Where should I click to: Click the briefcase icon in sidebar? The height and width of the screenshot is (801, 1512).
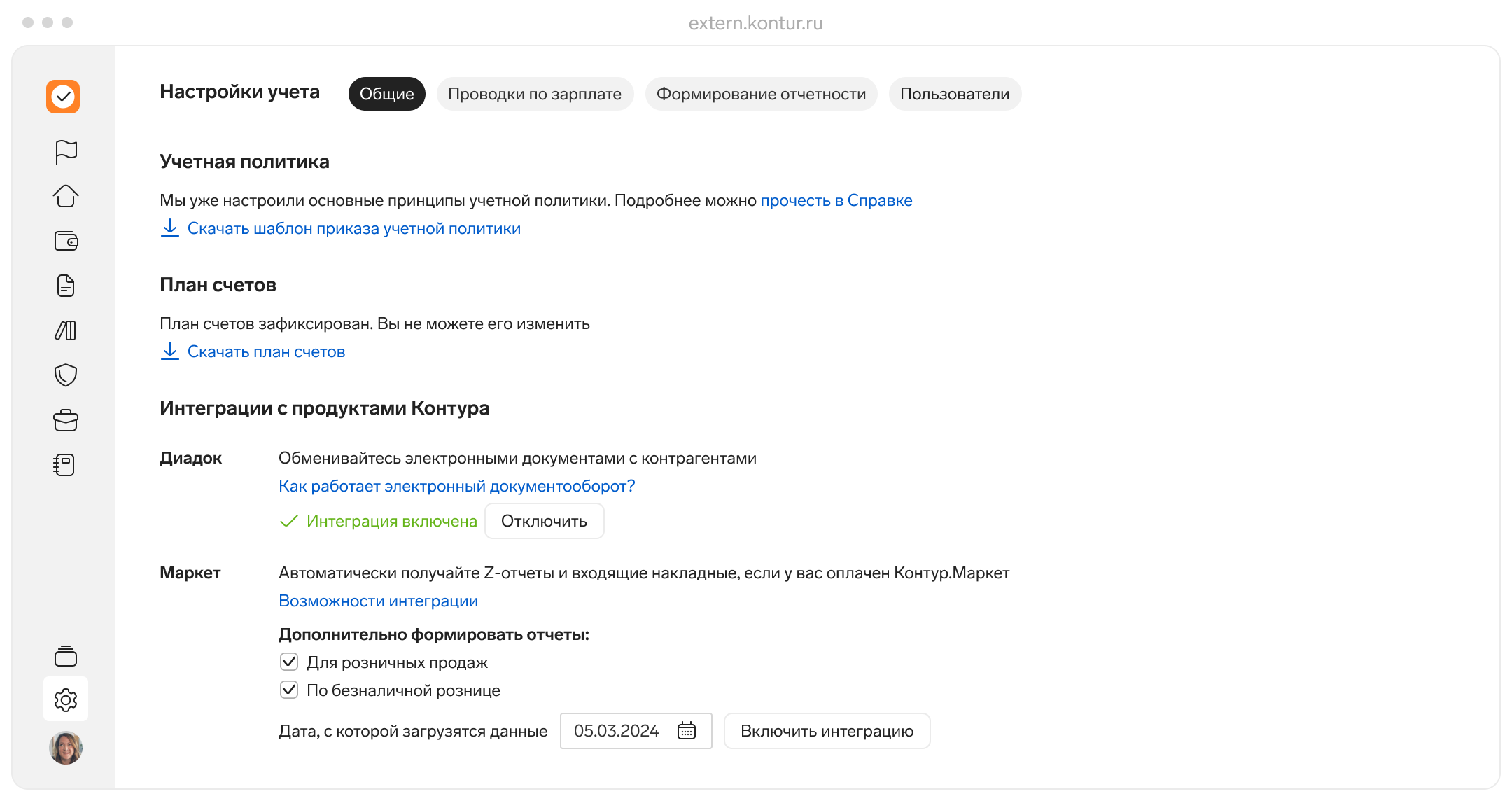[66, 420]
